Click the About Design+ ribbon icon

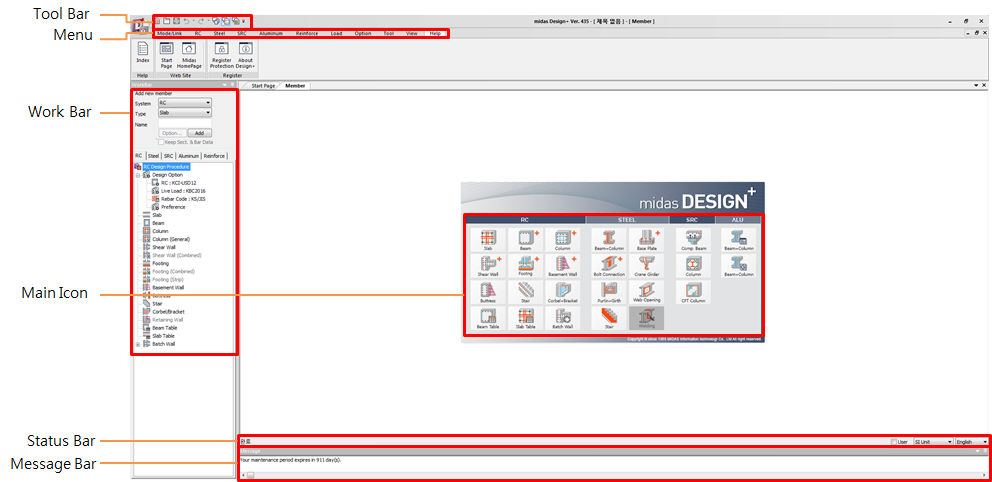tap(245, 54)
